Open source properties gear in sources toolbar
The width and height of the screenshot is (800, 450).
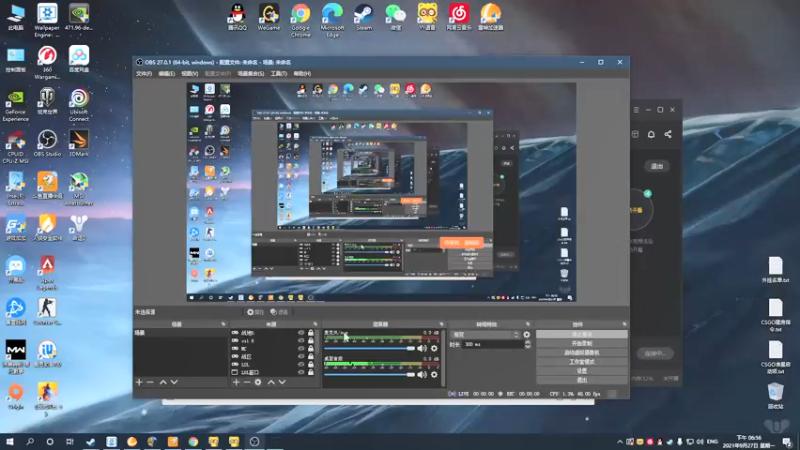tap(258, 382)
